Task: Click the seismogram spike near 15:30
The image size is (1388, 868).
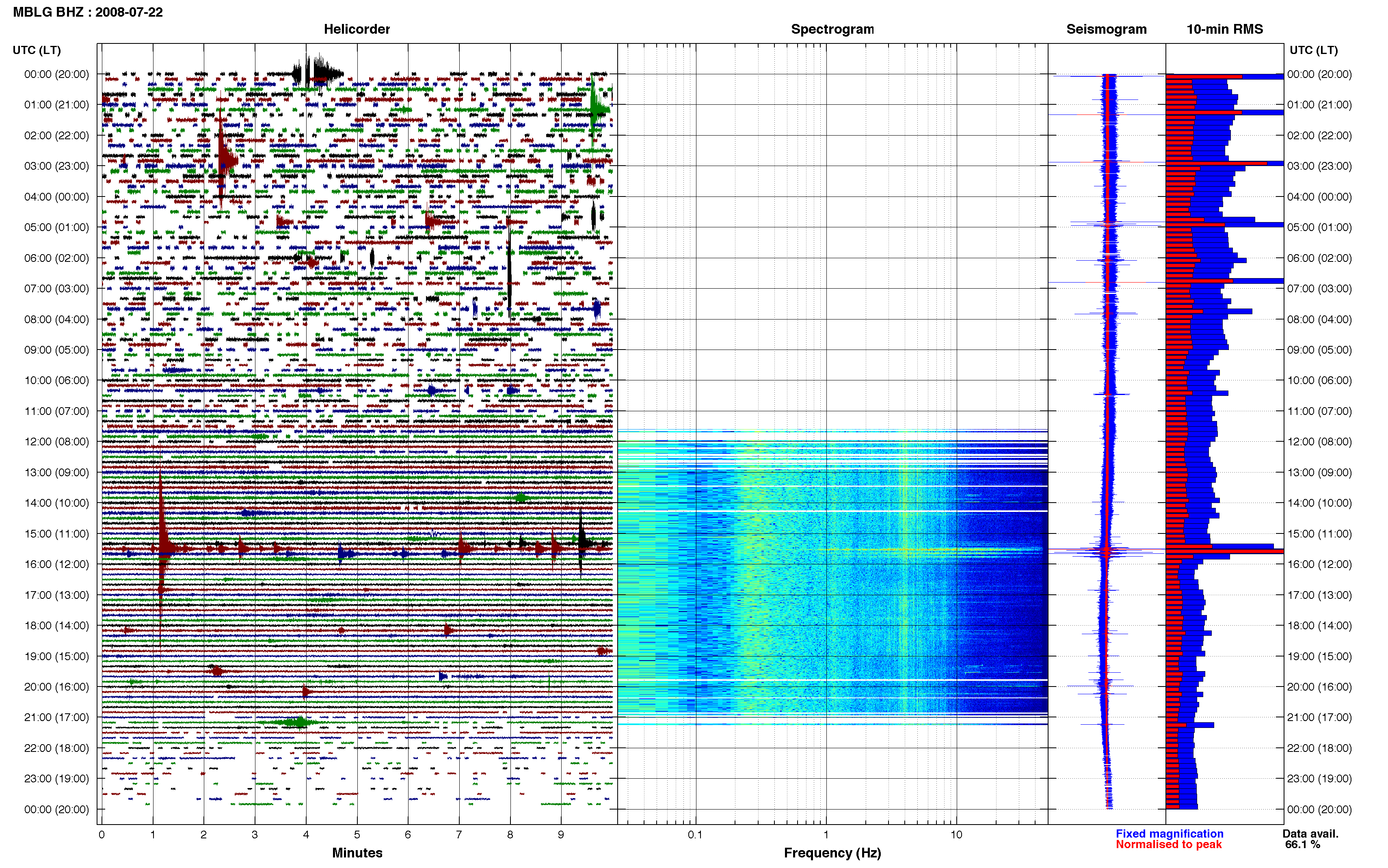Action: tap(1106, 551)
